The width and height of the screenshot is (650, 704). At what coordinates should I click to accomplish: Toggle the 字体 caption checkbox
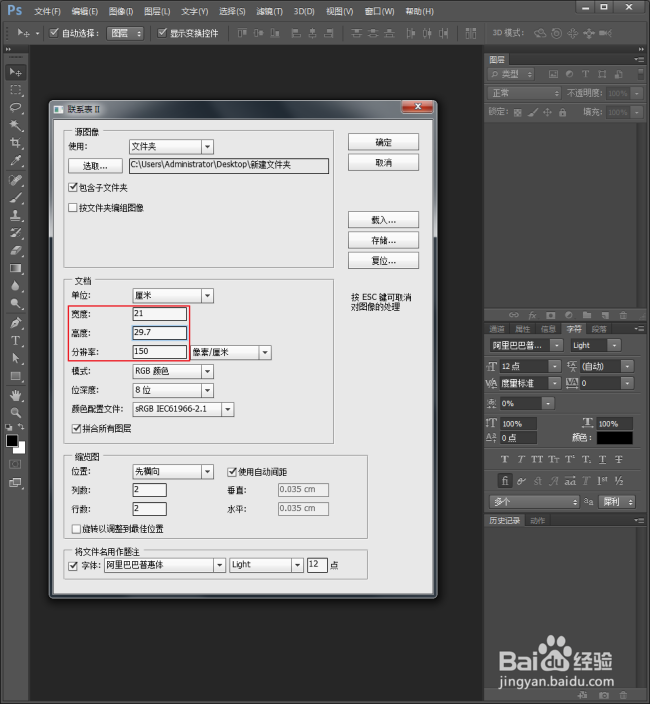[73, 566]
